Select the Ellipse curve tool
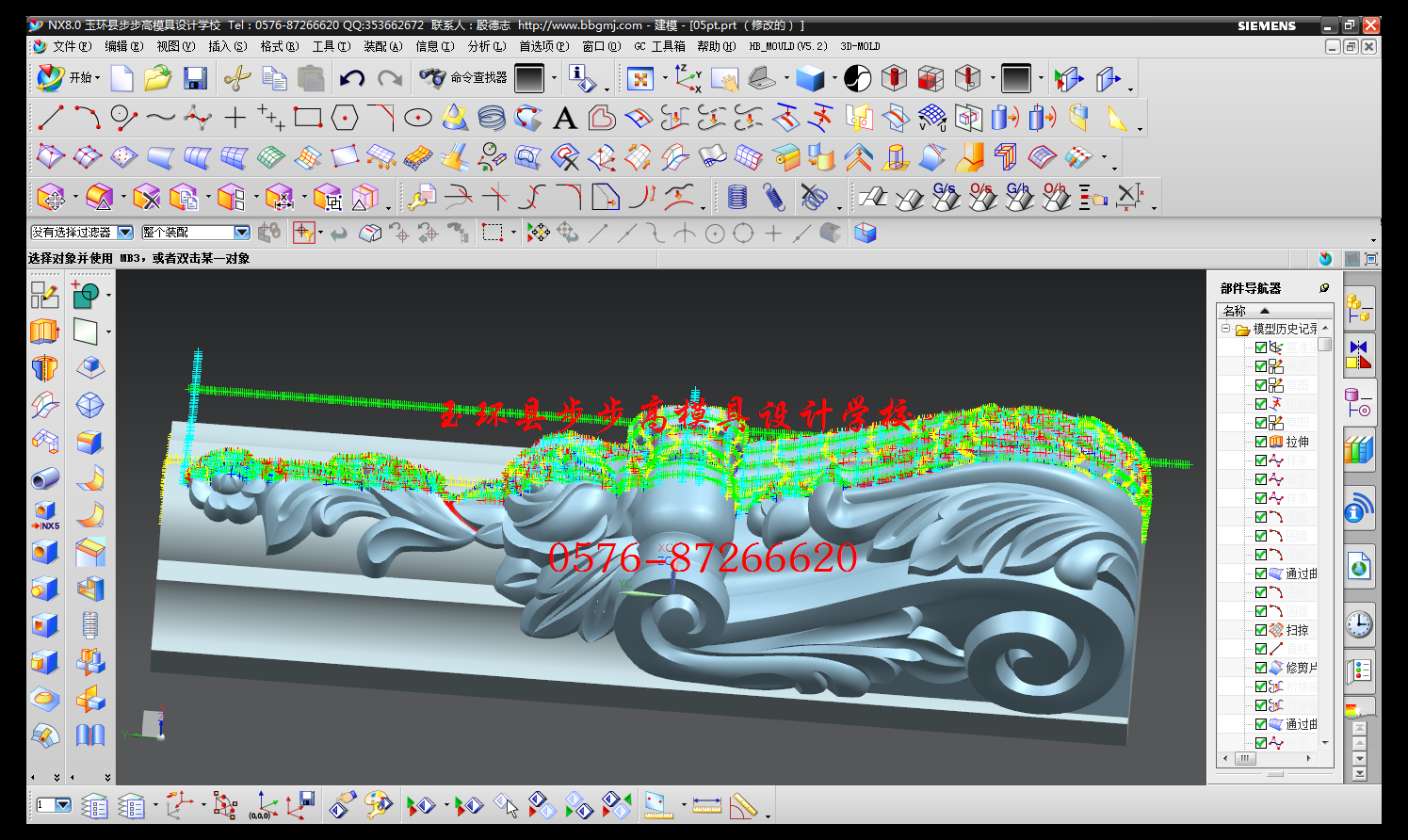 [417, 118]
